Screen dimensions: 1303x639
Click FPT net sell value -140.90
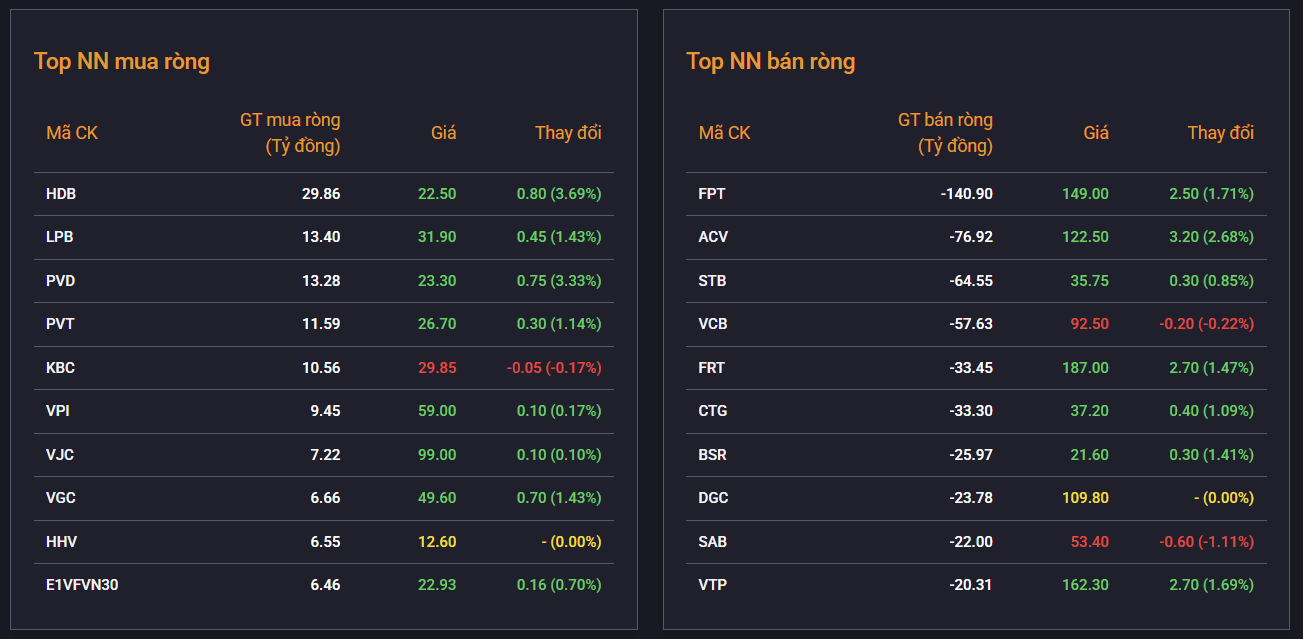pyautogui.click(x=967, y=194)
